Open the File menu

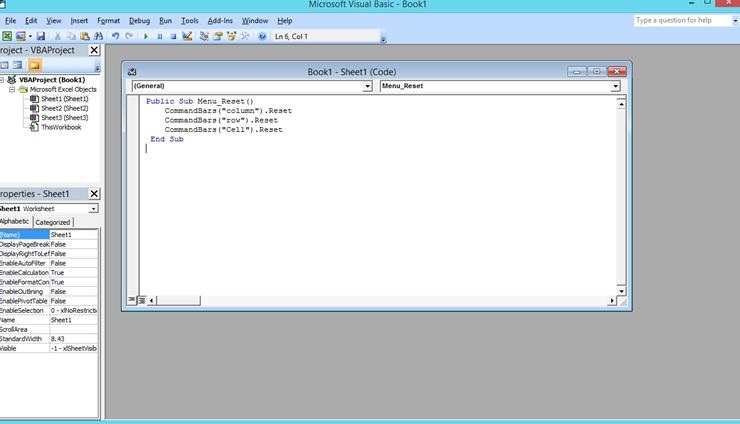10,21
